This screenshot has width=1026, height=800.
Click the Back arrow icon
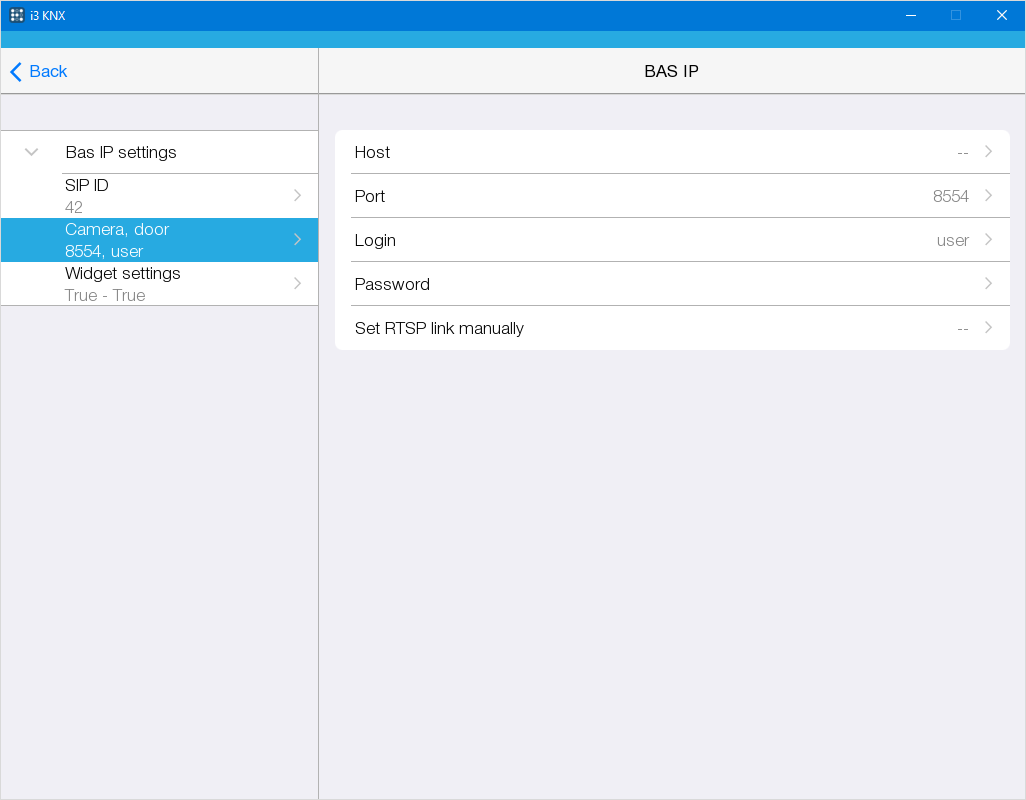(x=16, y=72)
